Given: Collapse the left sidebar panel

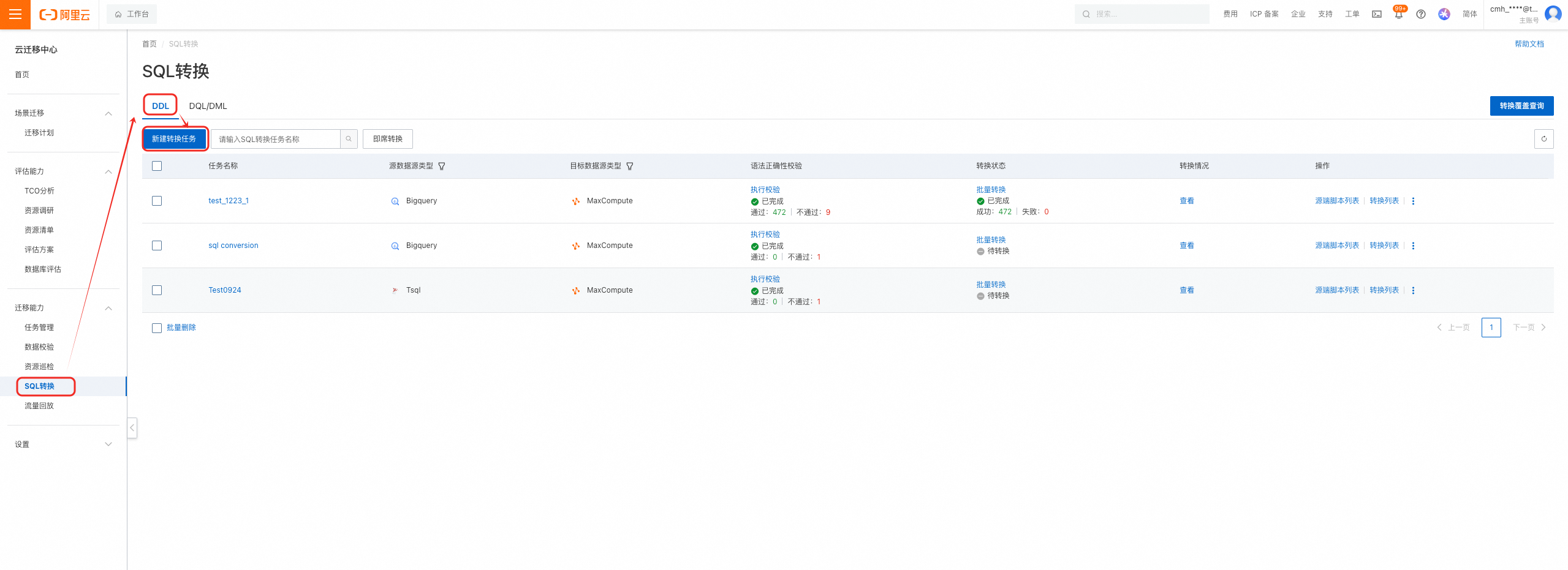Looking at the screenshot, I should pos(132,427).
